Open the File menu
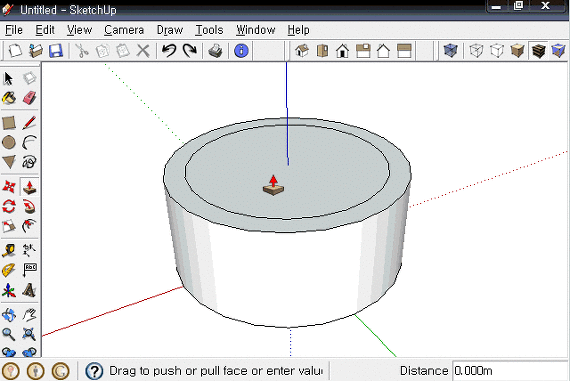Screen dimensions: 570x381 14,30
